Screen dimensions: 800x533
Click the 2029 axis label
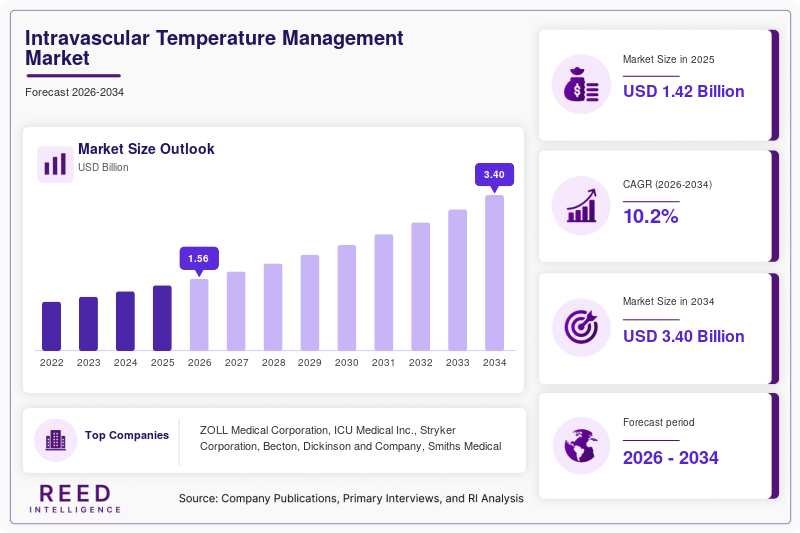pos(310,363)
